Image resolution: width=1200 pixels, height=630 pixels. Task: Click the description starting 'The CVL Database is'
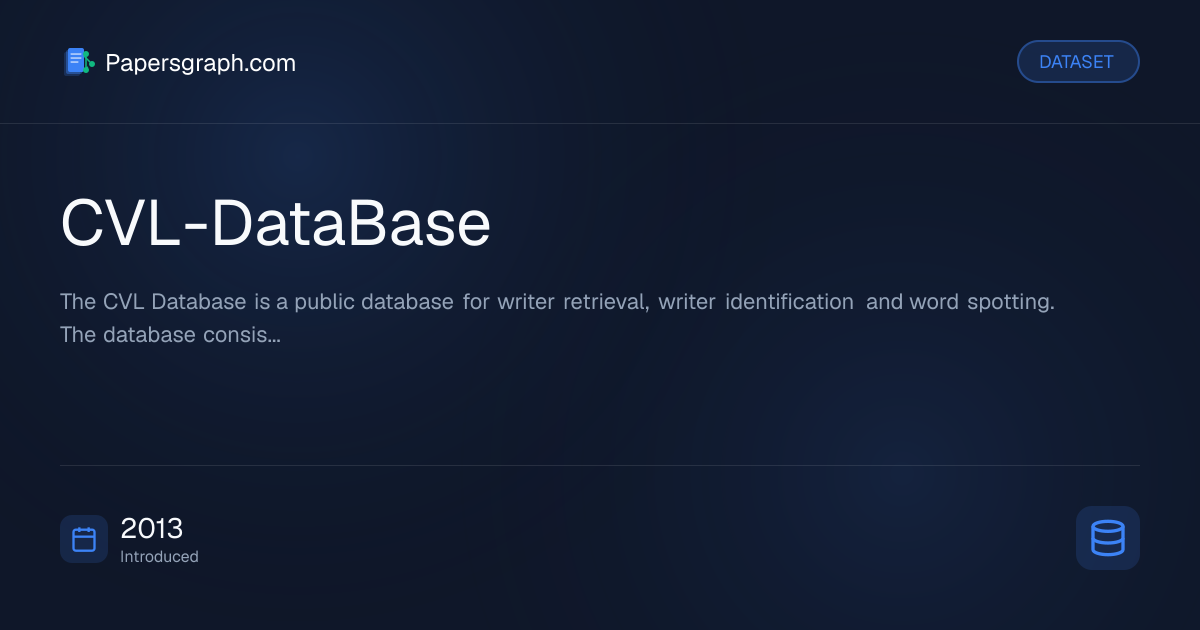[x=557, y=318]
